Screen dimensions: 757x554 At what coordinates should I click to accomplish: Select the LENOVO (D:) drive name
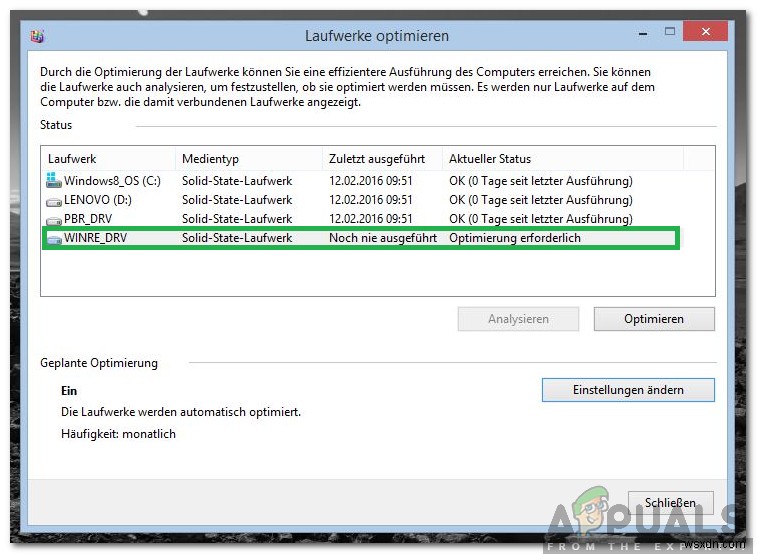tap(98, 200)
